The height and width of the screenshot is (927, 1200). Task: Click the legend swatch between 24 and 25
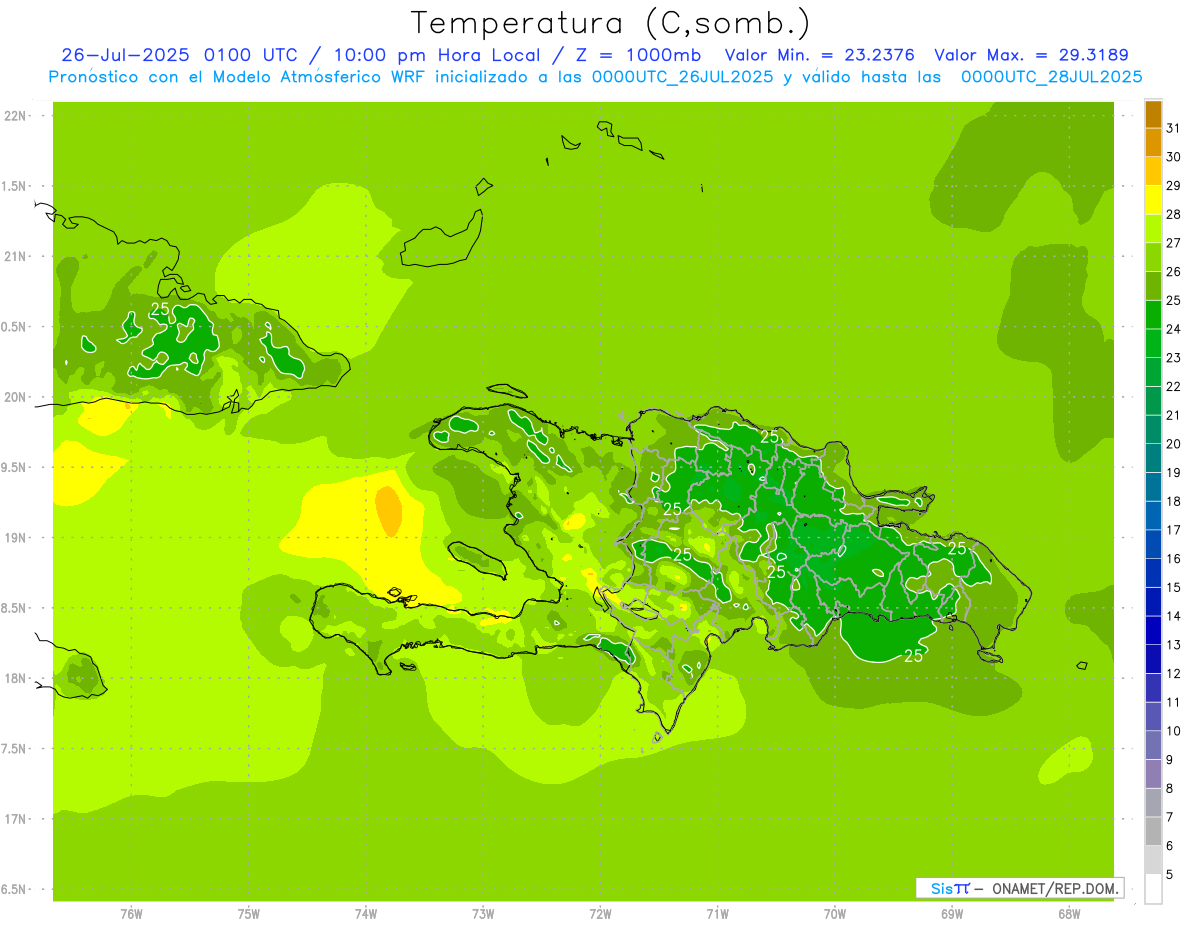pos(1153,315)
